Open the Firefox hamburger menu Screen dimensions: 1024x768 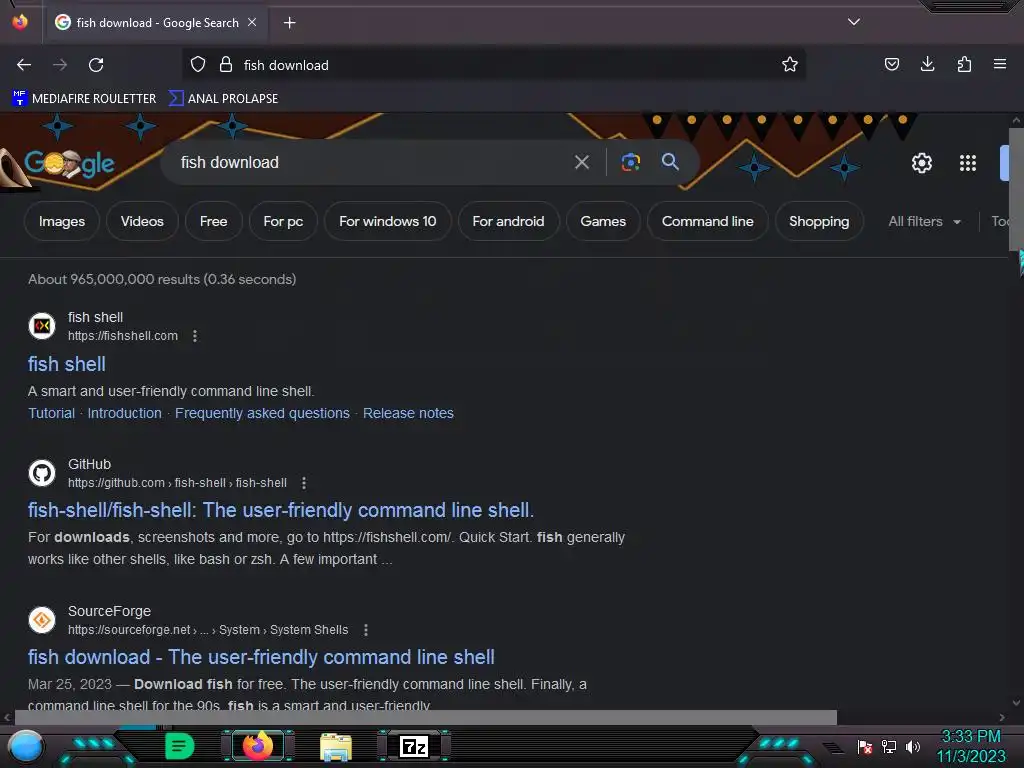coord(1000,65)
